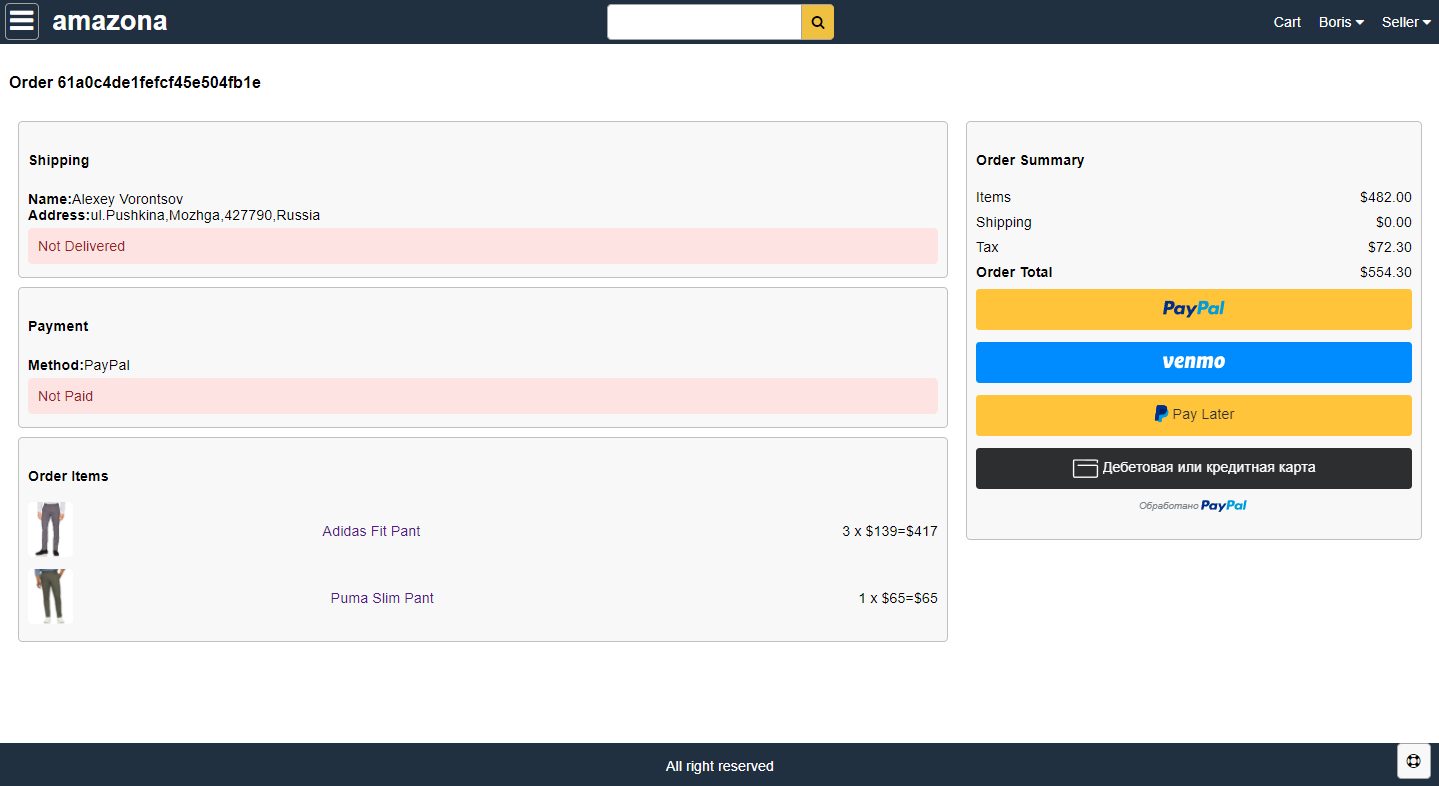Image resolution: width=1439 pixels, height=786 pixels.
Task: Open the Cart page
Action: (x=1287, y=22)
